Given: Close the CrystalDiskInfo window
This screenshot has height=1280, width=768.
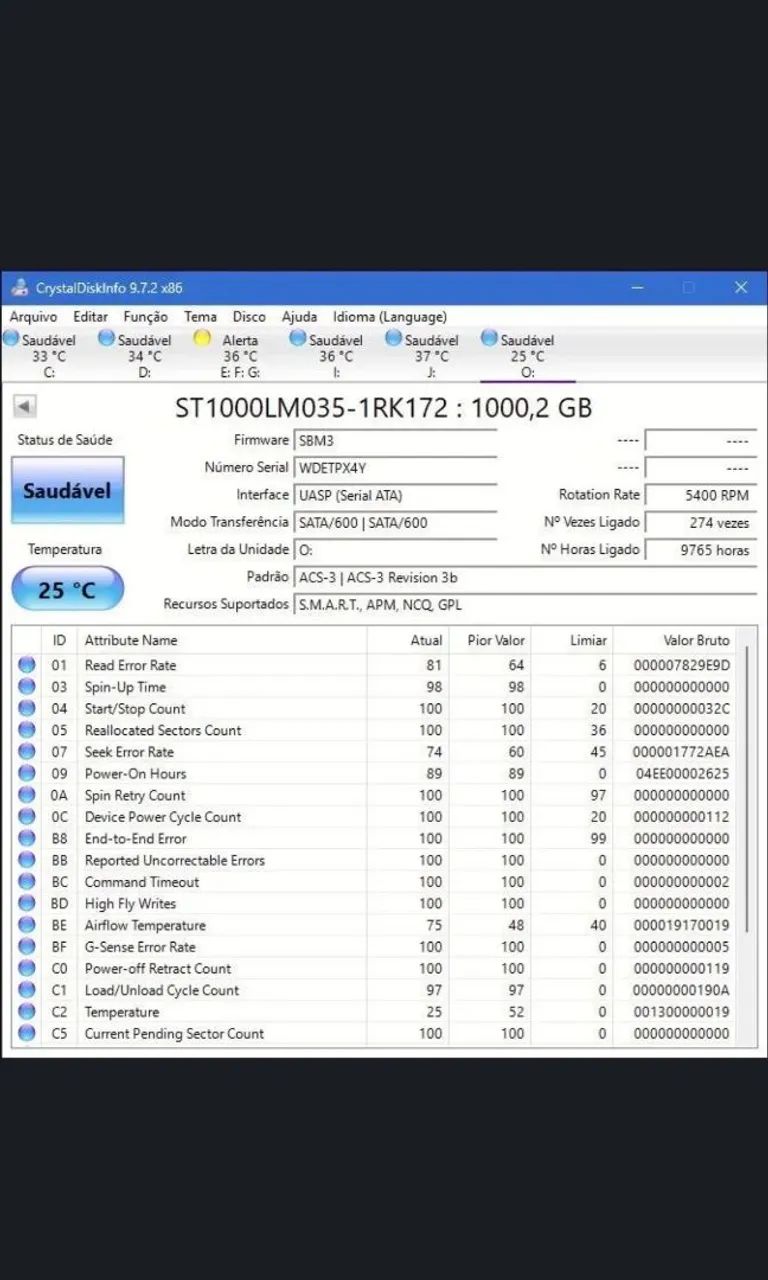Looking at the screenshot, I should coord(741,287).
